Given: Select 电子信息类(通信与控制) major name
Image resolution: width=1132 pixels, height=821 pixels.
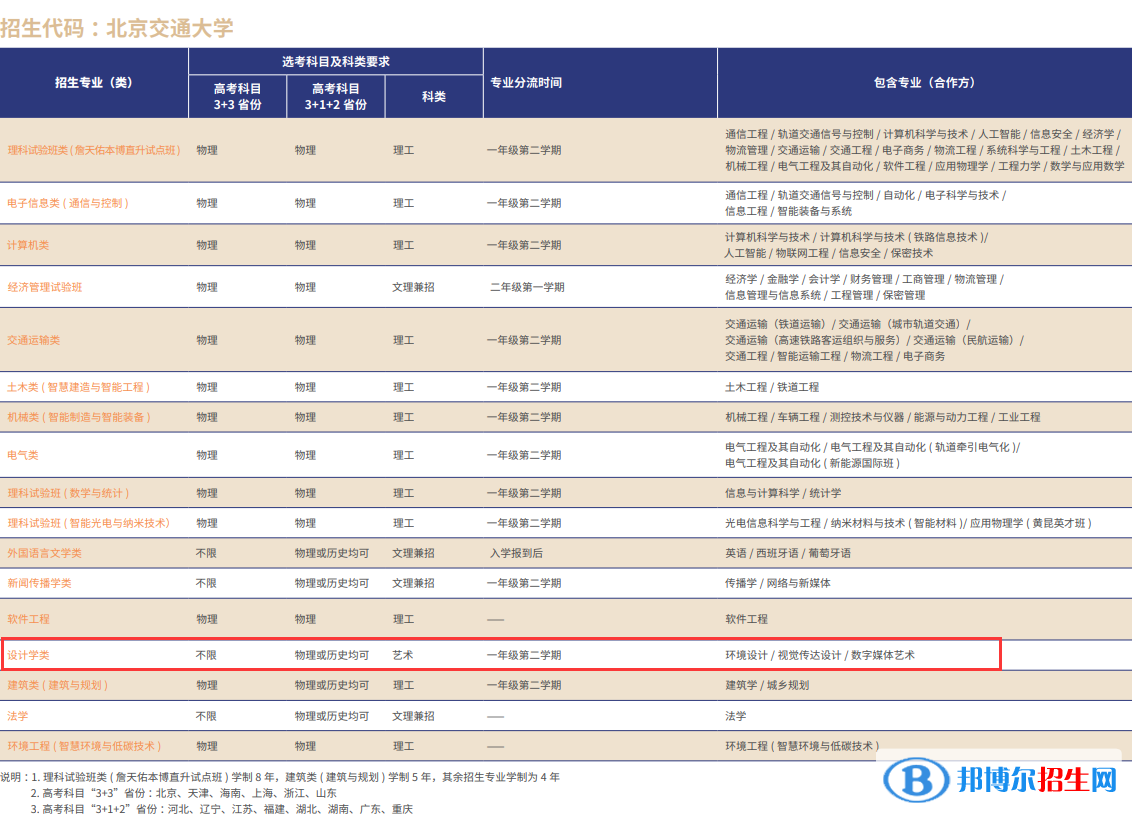Looking at the screenshot, I should (68, 204).
